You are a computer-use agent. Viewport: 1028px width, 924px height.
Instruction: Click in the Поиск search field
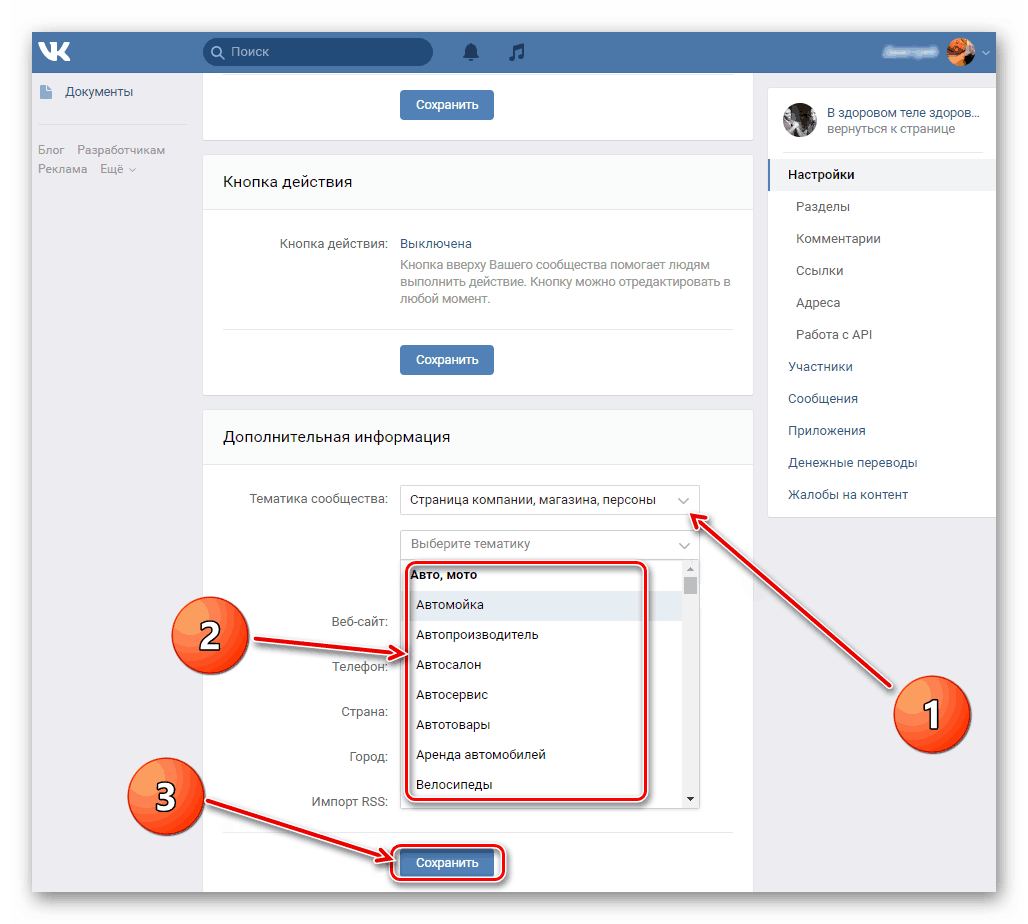(318, 52)
